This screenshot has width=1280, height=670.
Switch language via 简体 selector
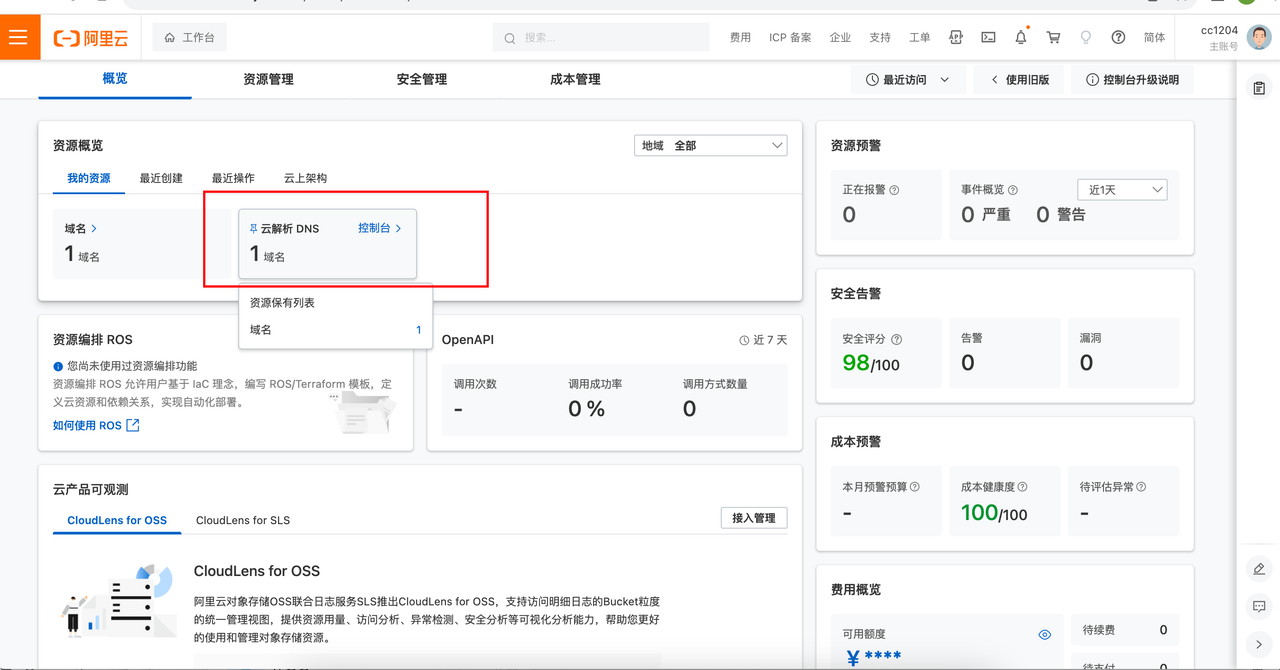[x=1154, y=38]
